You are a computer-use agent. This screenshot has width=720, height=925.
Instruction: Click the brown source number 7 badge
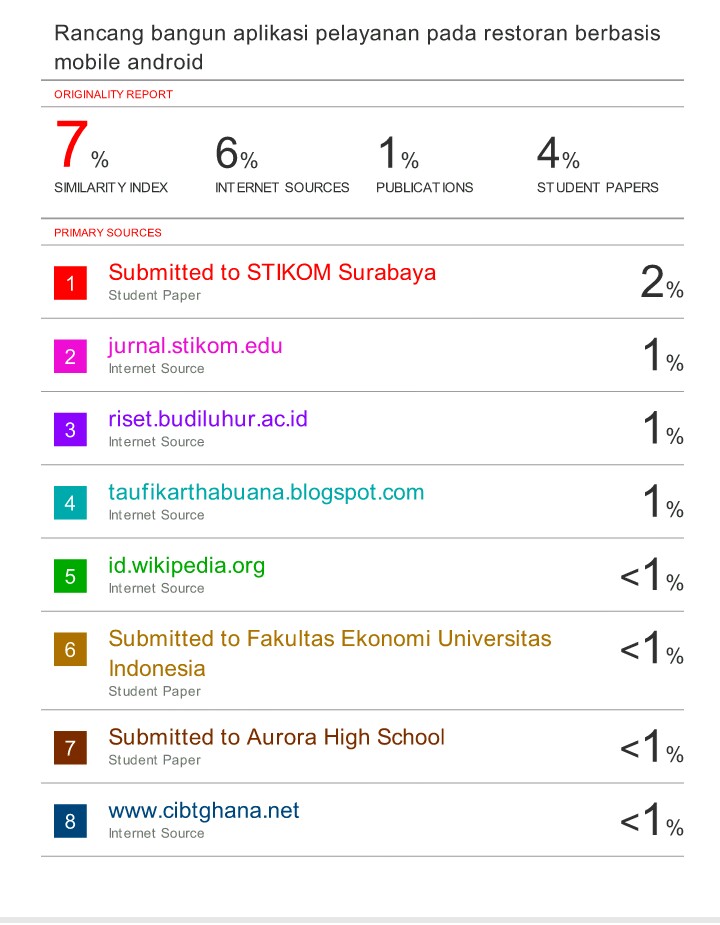tap(70, 747)
